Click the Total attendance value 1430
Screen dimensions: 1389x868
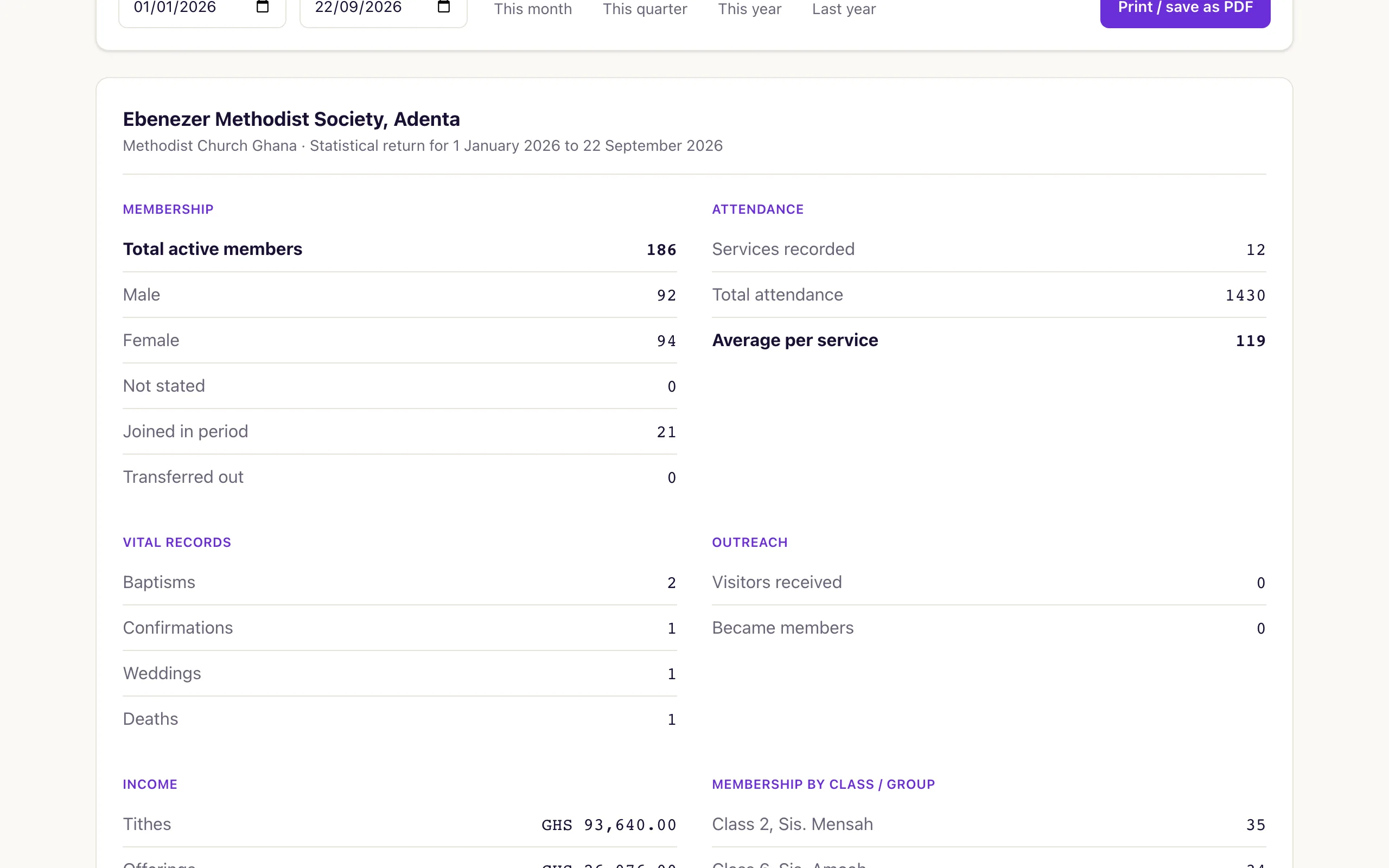pos(1246,295)
